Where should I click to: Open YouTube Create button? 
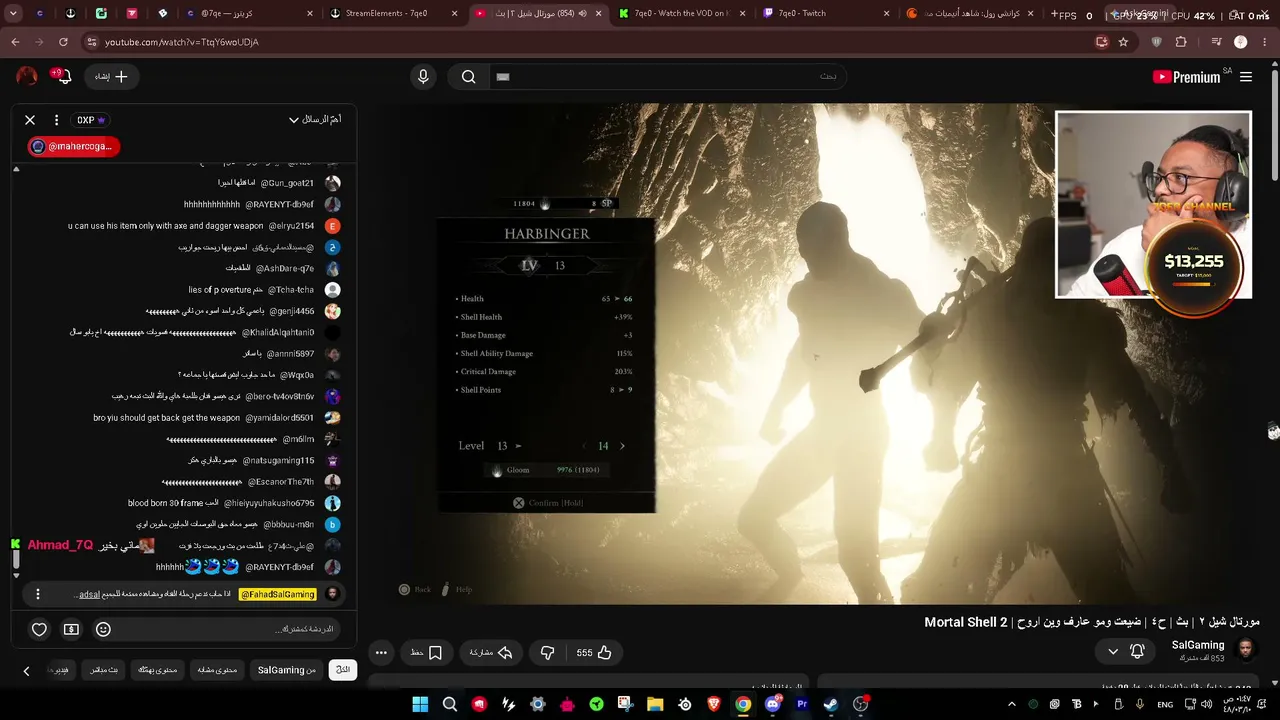[112, 76]
